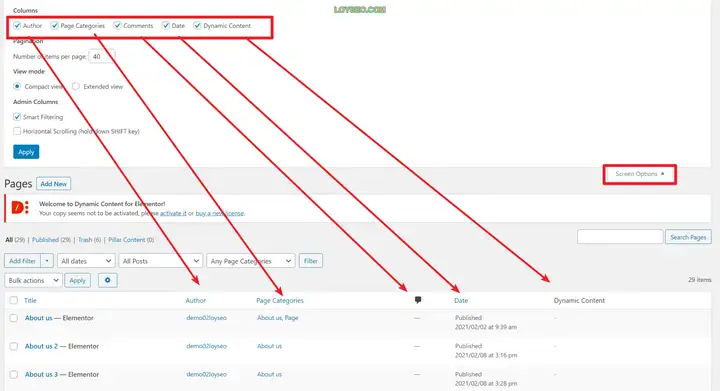The height and width of the screenshot is (391, 720).
Task: Open the About us page title link
Action: tap(39, 318)
